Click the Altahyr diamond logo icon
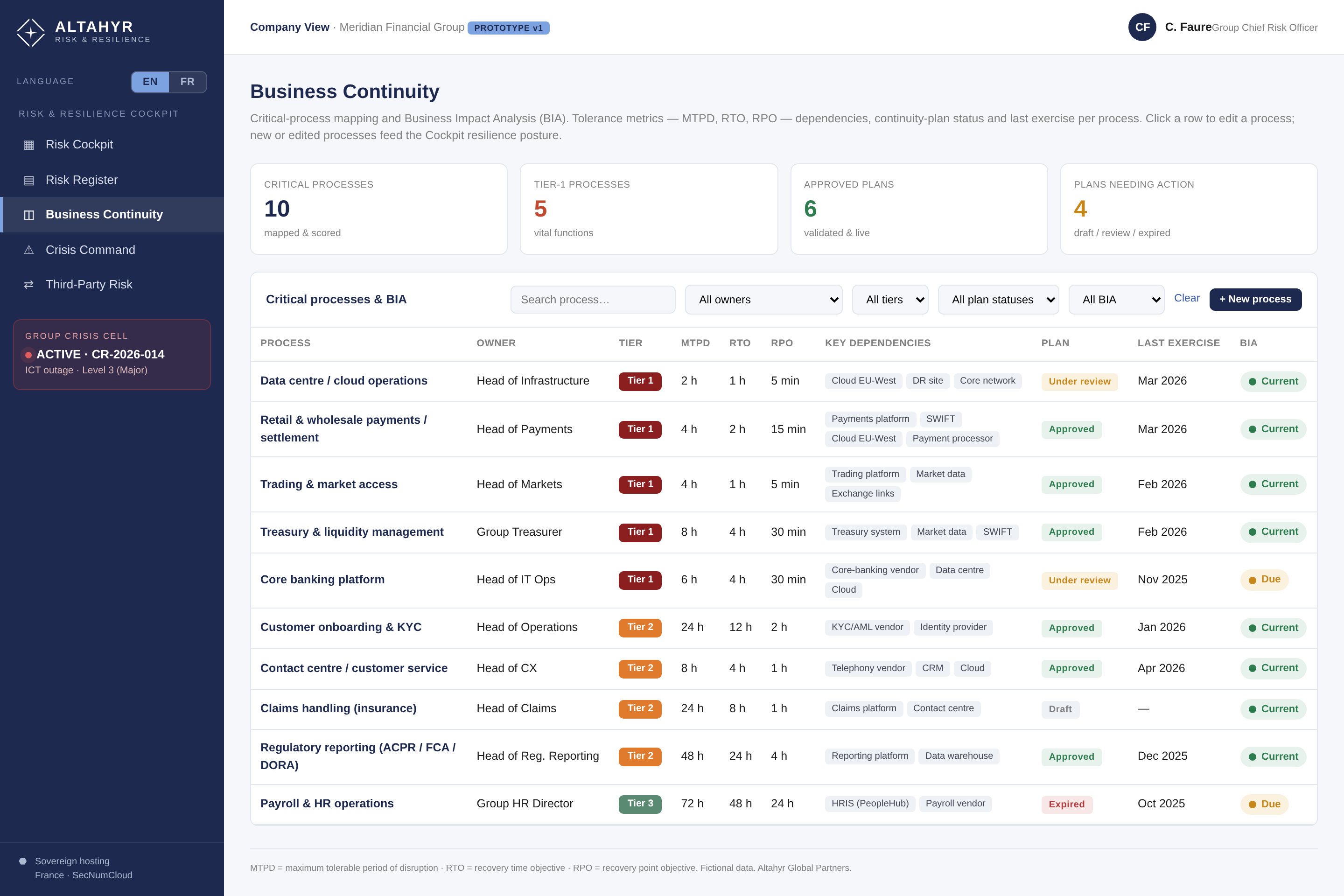This screenshot has width=1344, height=896. [31, 33]
